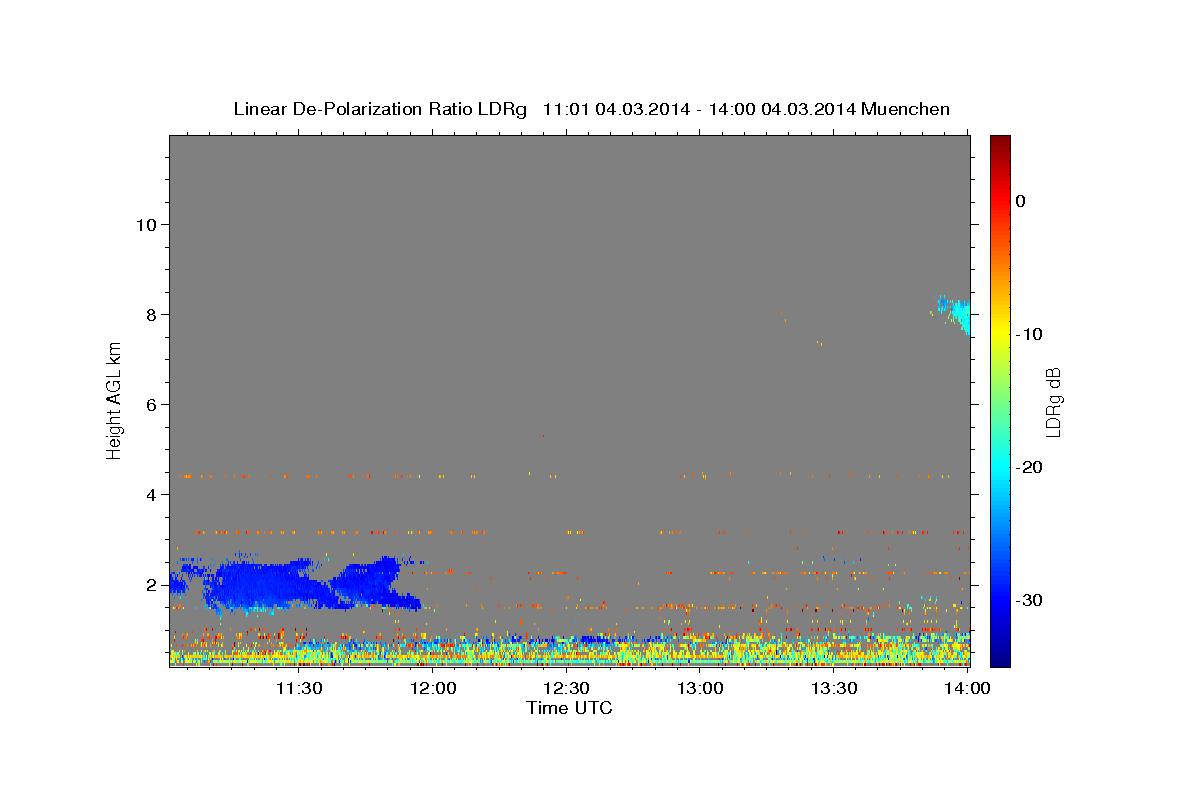Click the '13:30' time axis label
The image size is (1200, 800).
pos(833,688)
